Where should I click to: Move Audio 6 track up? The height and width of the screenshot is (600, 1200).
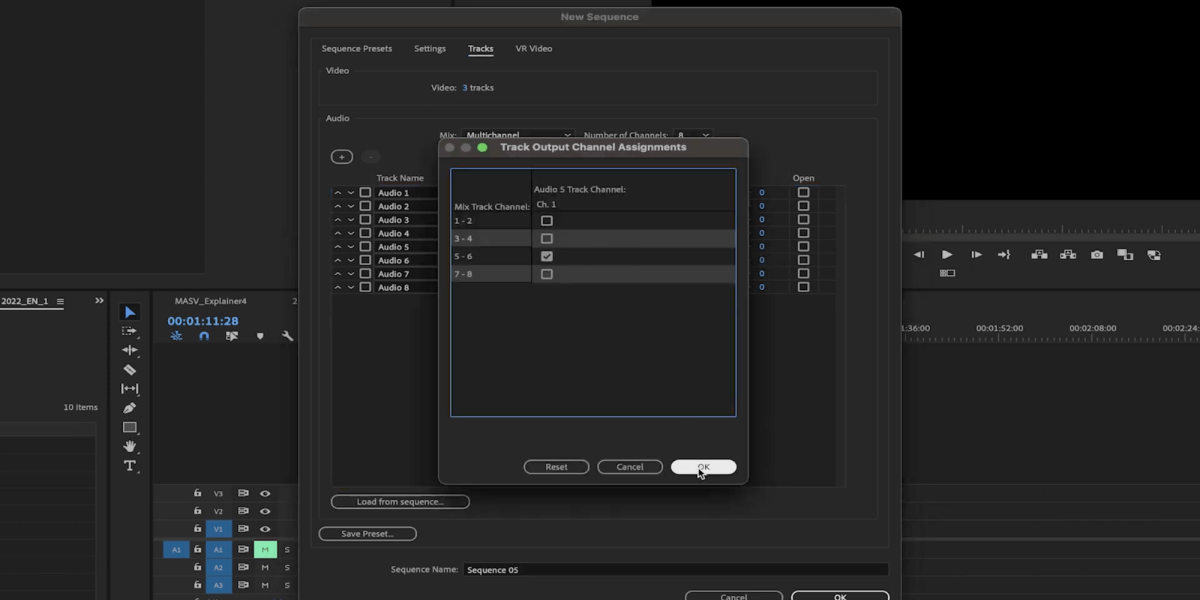pyautogui.click(x=338, y=260)
